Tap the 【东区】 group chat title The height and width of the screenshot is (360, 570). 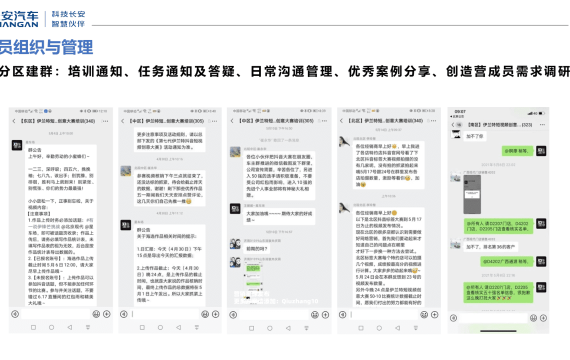(57, 121)
